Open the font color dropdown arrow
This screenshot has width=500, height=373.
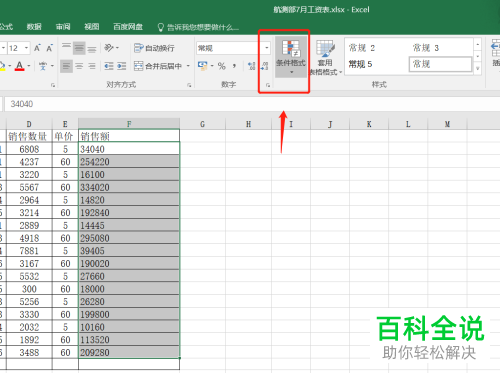coord(29,66)
